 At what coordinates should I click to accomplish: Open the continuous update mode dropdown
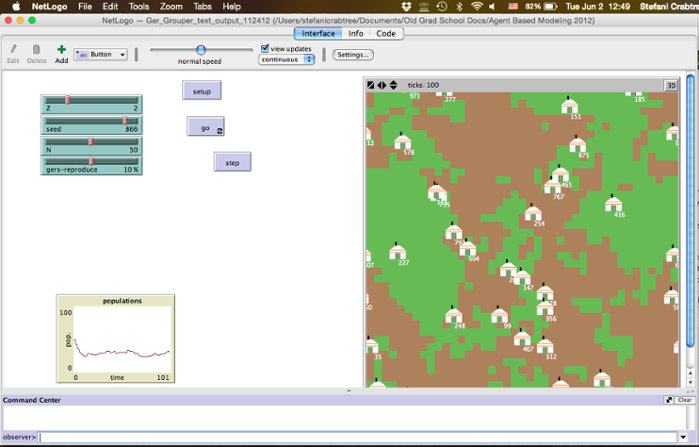287,59
